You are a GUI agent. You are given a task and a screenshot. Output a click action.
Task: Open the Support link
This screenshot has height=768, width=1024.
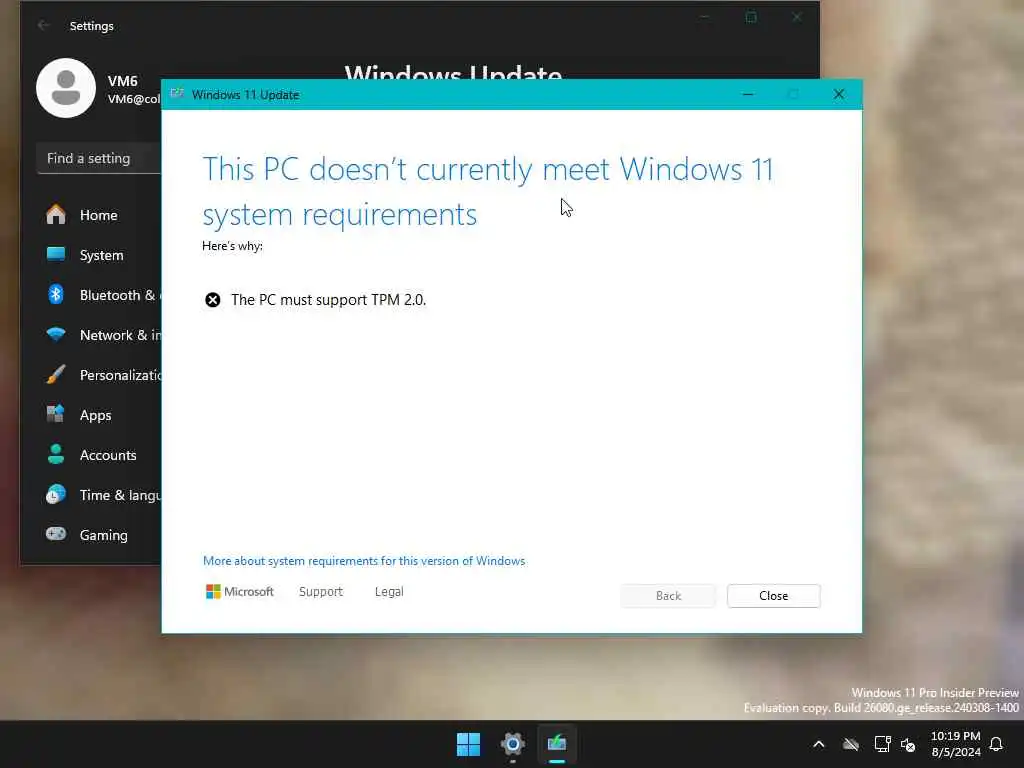click(321, 592)
